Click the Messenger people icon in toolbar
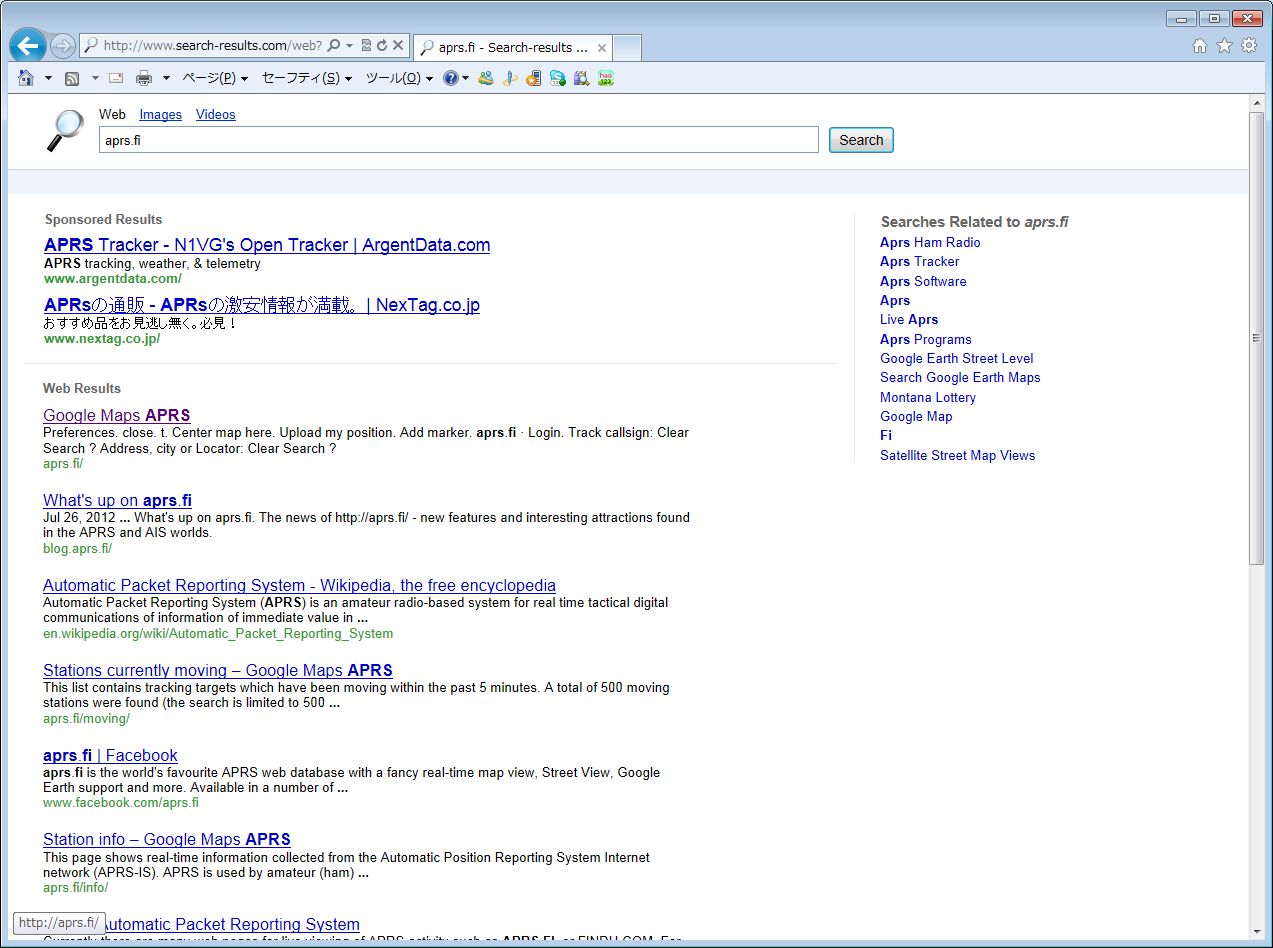 click(x=486, y=78)
